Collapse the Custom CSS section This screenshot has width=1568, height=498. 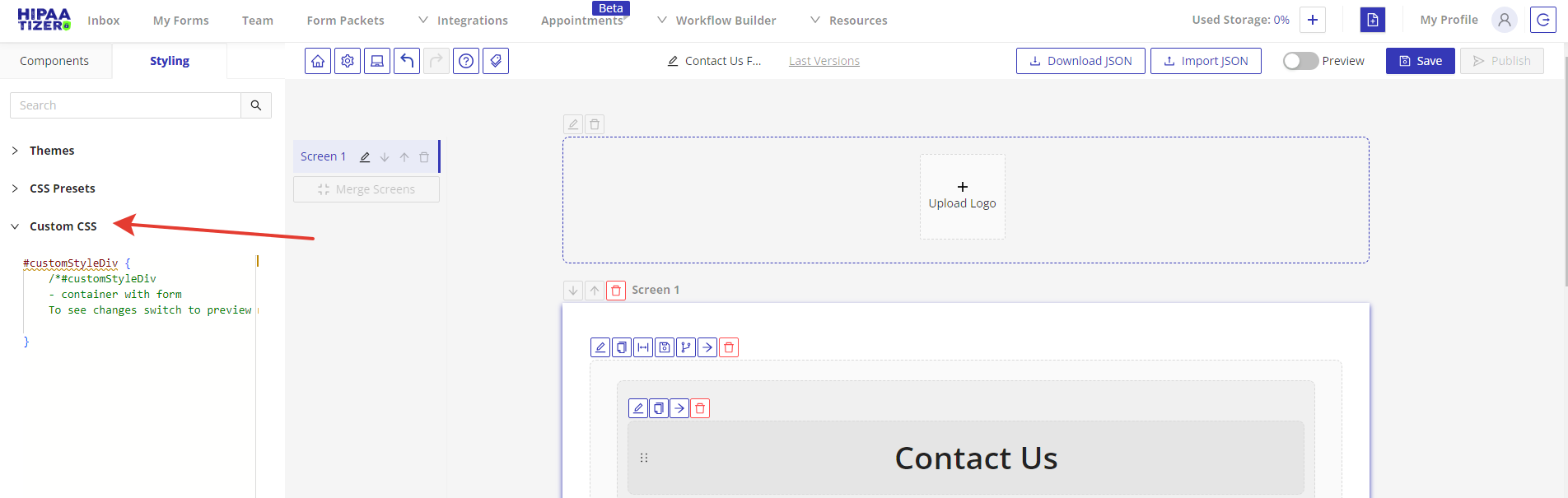point(63,226)
